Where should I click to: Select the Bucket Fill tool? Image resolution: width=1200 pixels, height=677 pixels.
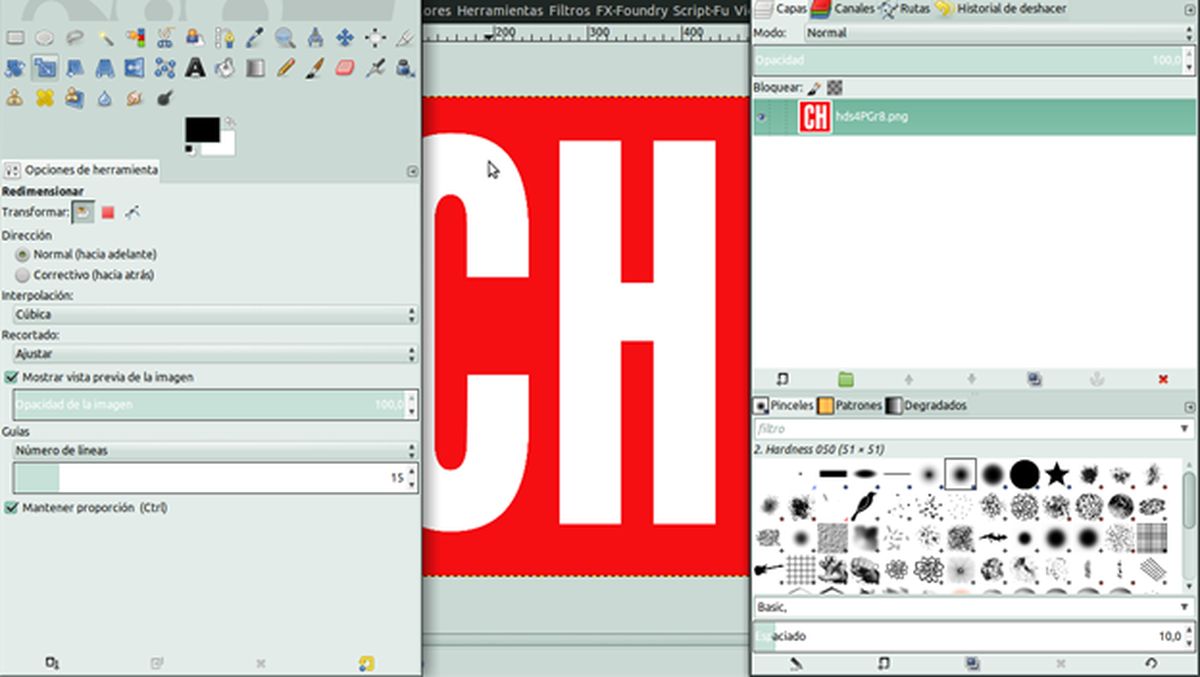coord(224,67)
